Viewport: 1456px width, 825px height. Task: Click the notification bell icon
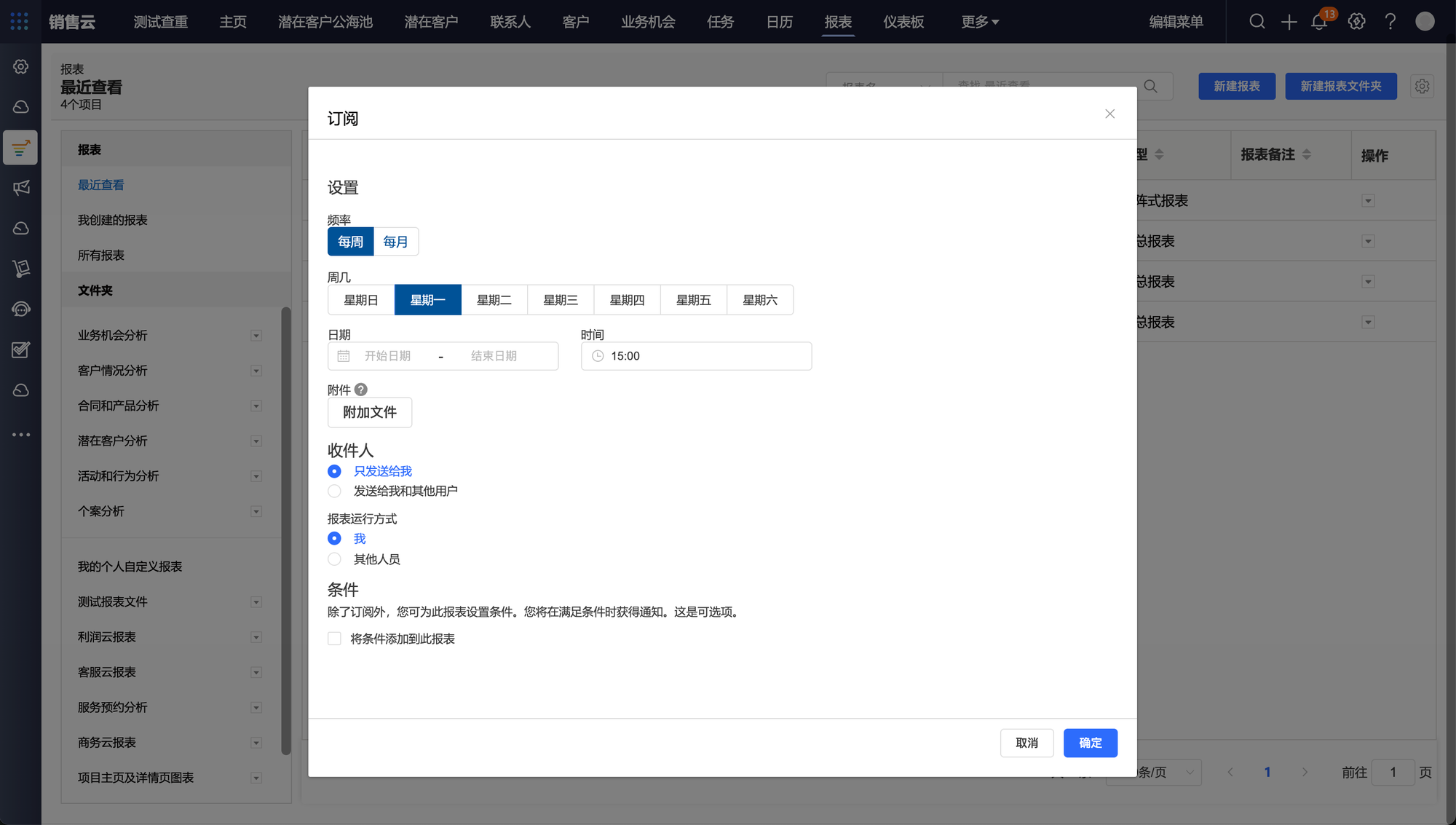pyautogui.click(x=1318, y=22)
